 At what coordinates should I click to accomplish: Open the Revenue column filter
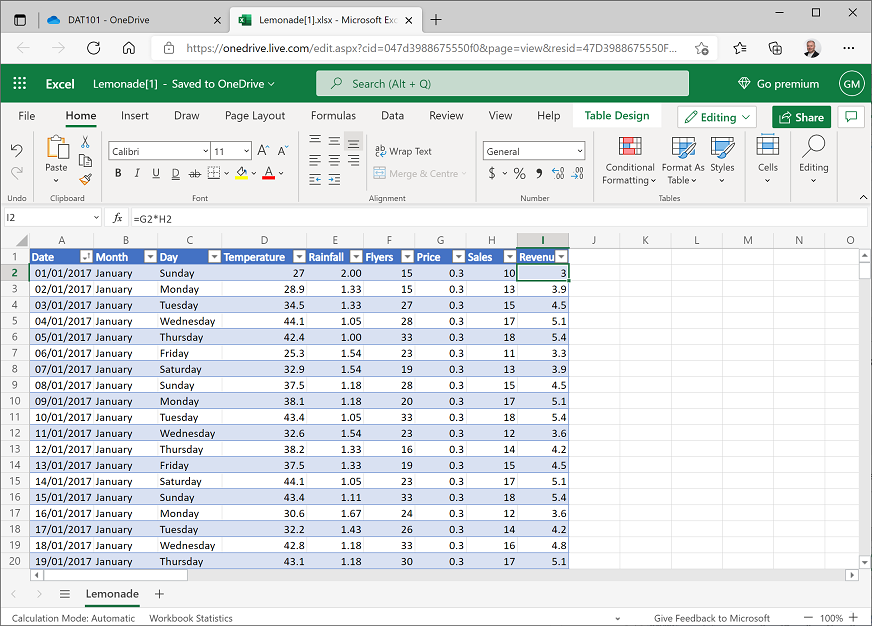(x=561, y=257)
